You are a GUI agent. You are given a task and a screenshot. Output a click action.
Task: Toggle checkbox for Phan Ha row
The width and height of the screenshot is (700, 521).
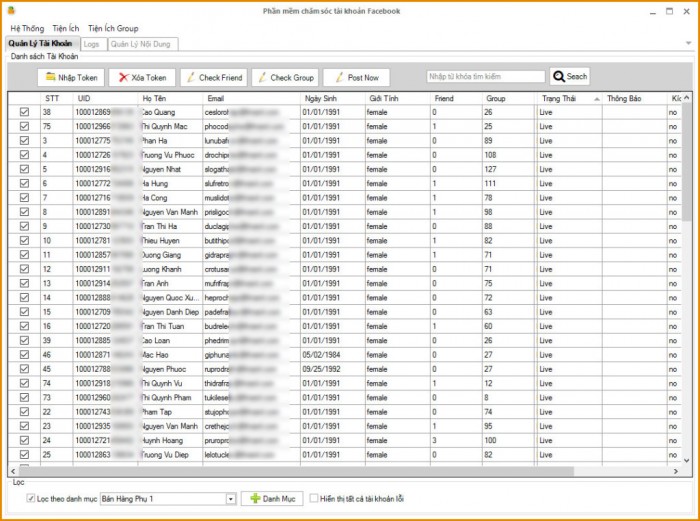click(x=24, y=141)
